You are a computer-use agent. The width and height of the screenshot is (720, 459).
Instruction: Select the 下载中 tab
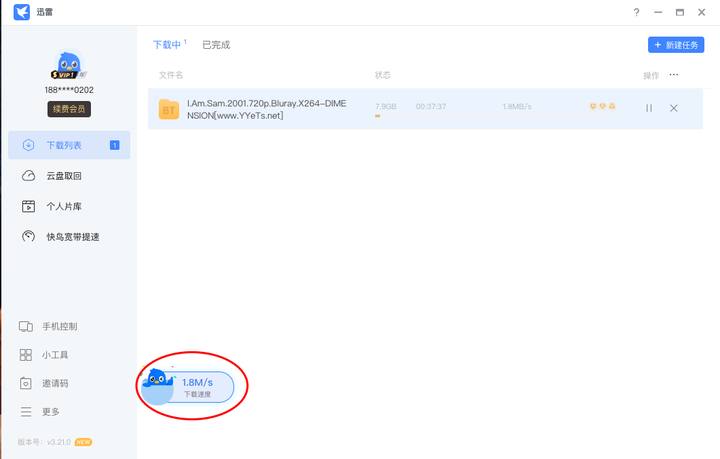[166, 45]
